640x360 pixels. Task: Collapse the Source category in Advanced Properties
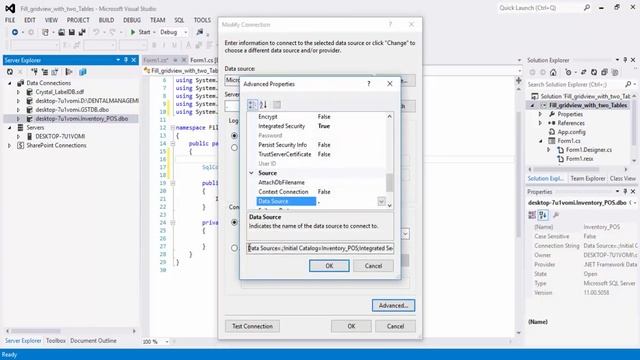click(x=251, y=173)
